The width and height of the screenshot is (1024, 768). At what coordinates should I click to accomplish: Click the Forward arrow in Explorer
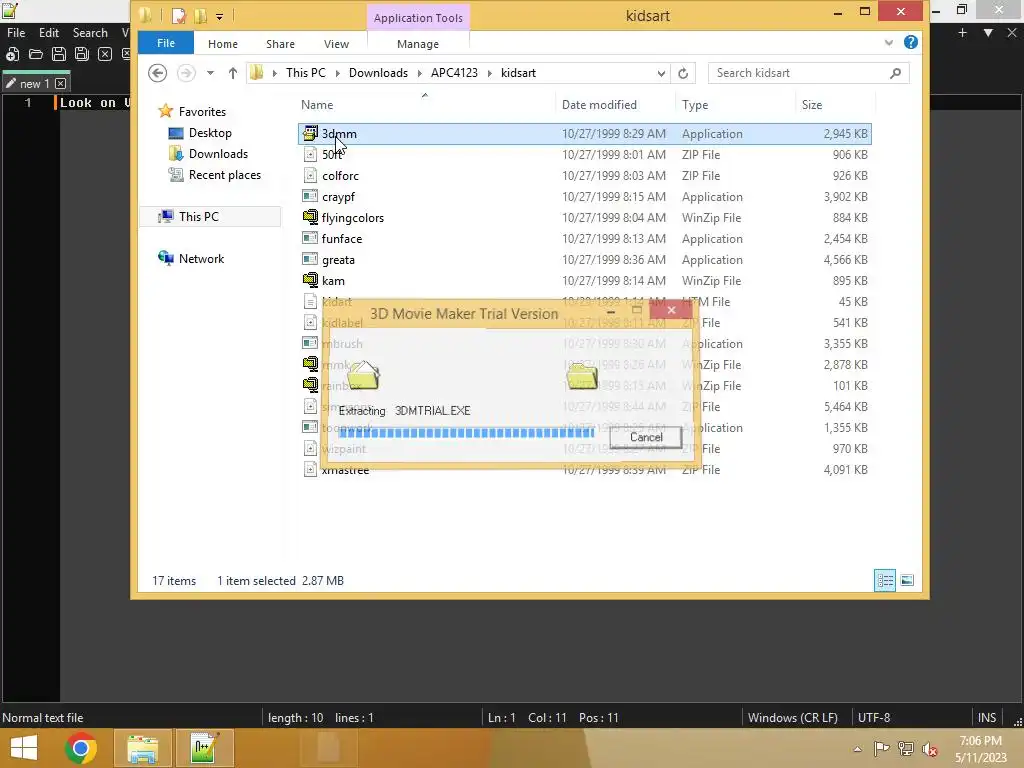(x=186, y=73)
